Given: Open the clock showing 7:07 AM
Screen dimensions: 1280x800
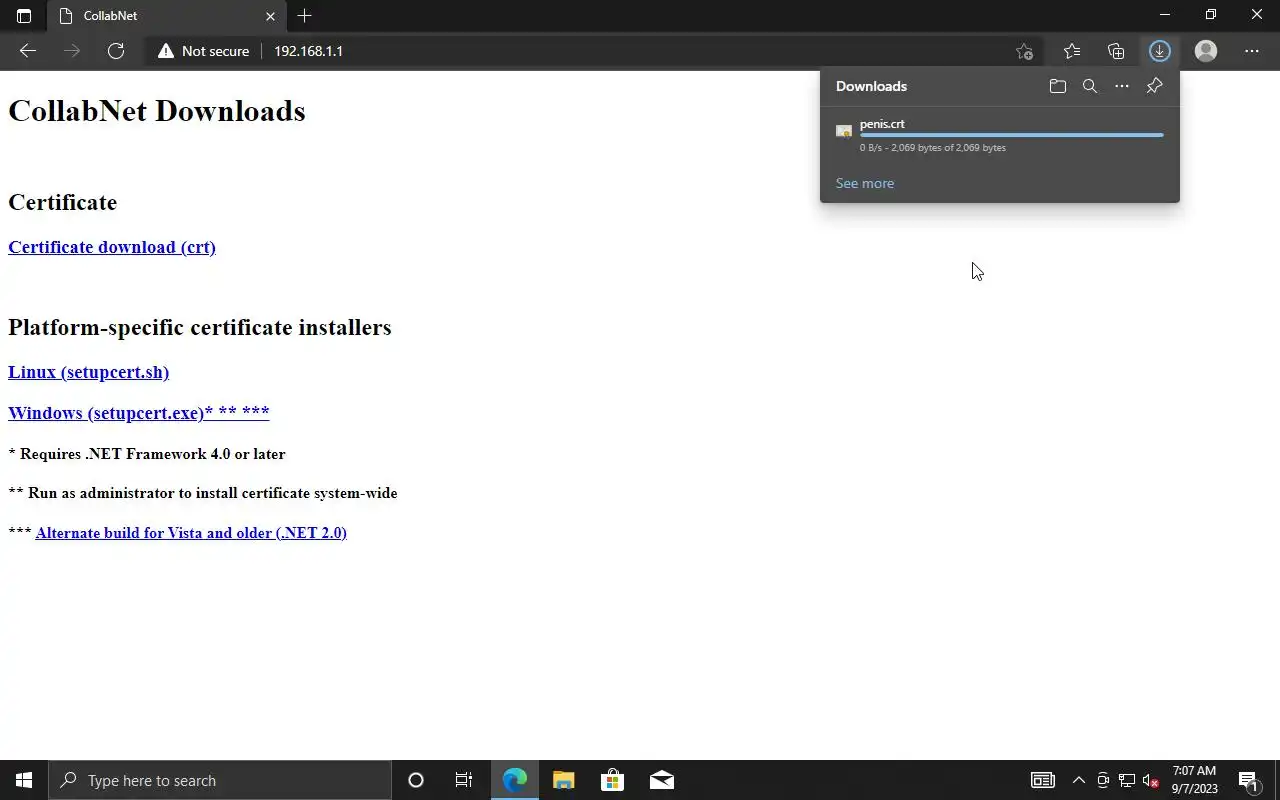Looking at the screenshot, I should point(1194,780).
